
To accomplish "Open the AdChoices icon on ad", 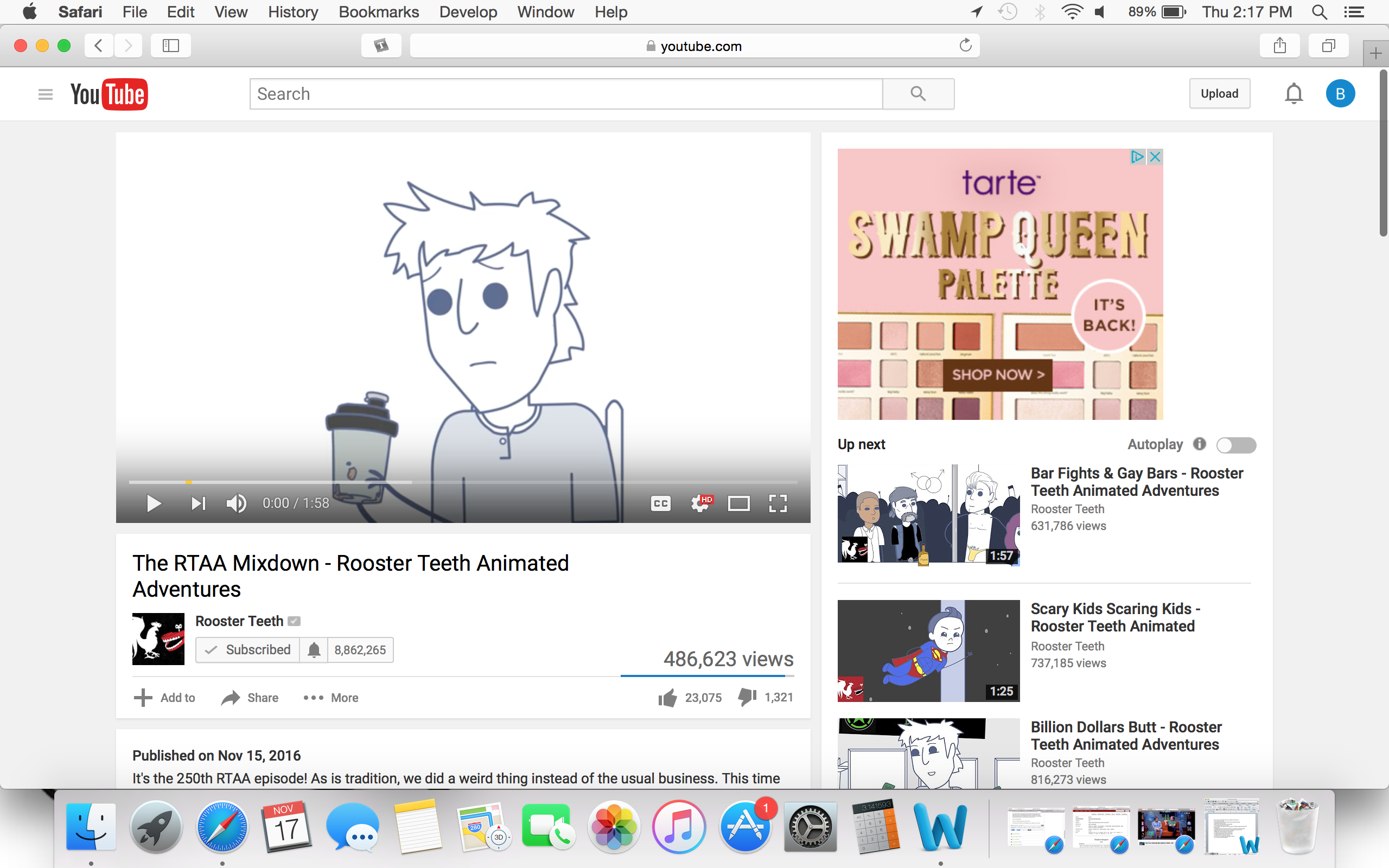I will tap(1137, 157).
